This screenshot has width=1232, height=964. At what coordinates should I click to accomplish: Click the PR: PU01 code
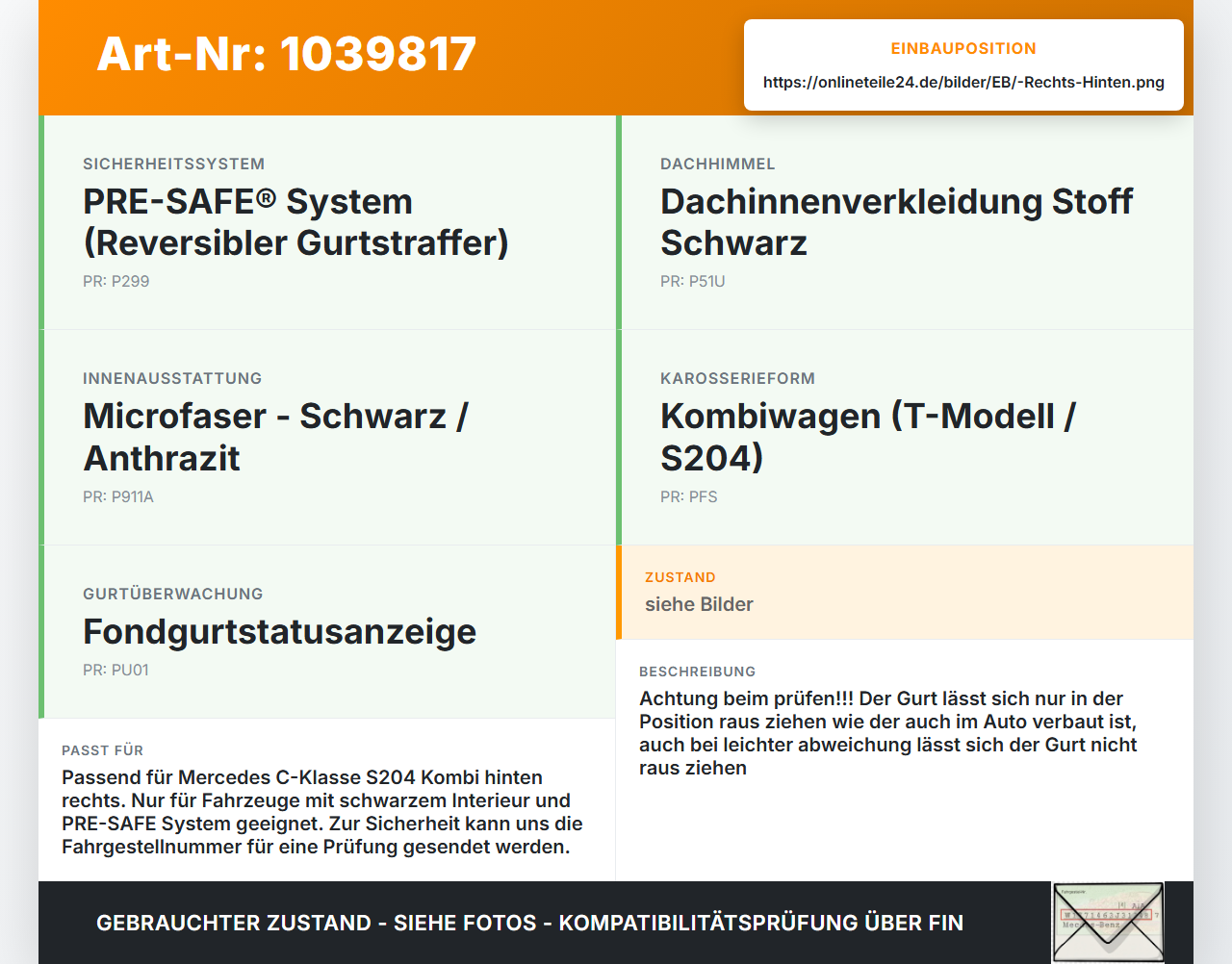[x=115, y=670]
